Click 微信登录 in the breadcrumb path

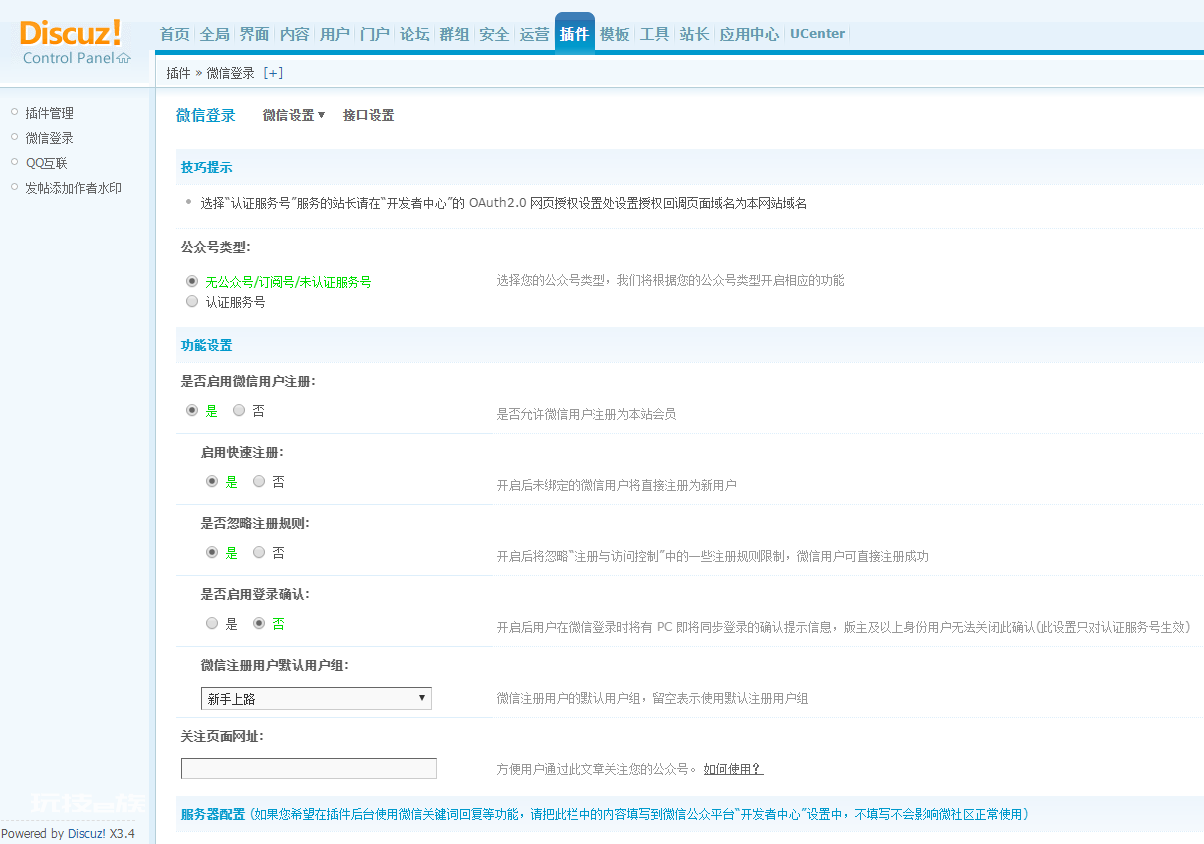click(231, 73)
